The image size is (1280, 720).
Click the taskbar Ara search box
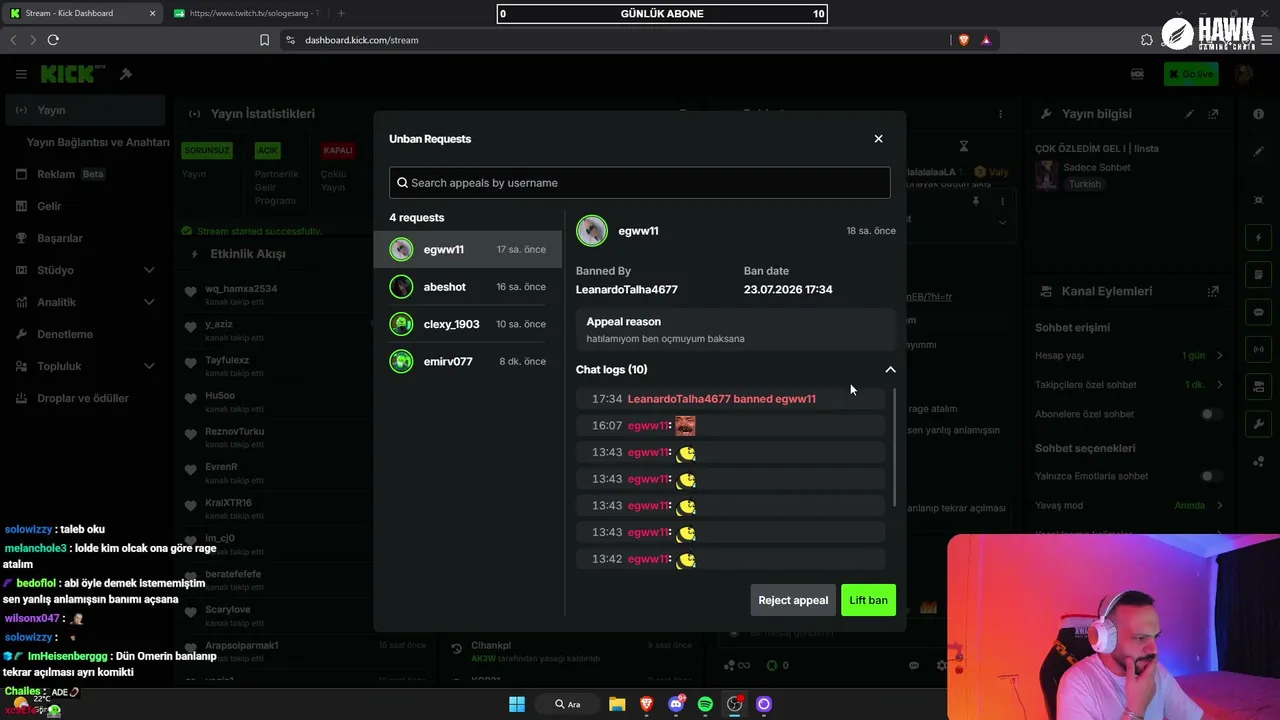click(568, 704)
